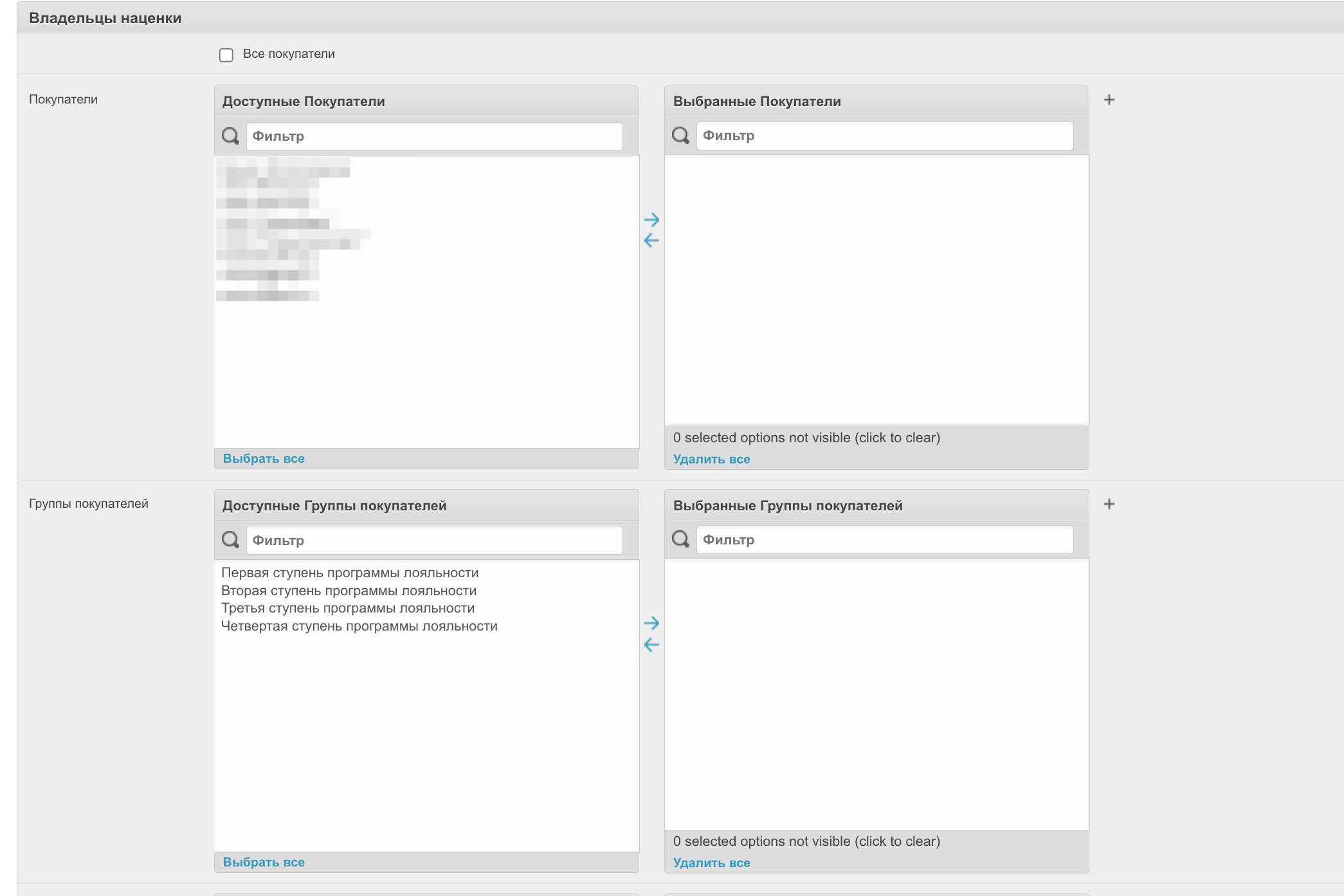Click Выбрать все under available buyer groups

click(x=264, y=862)
